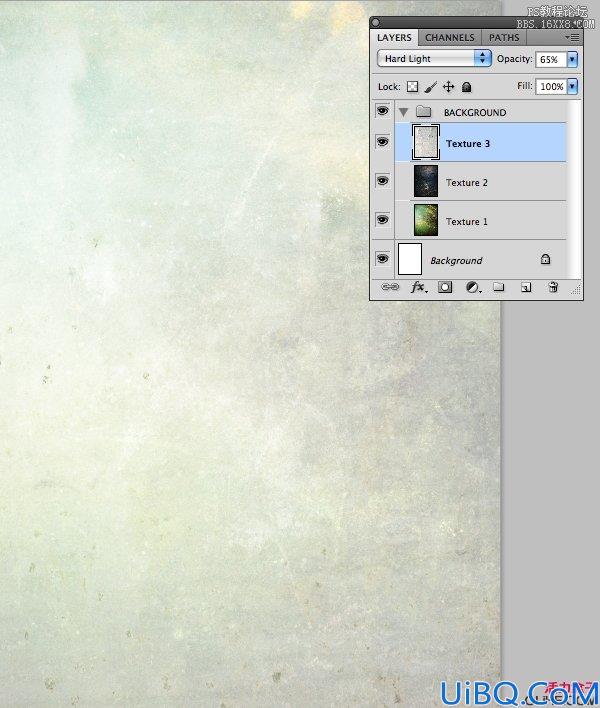Open the Hard Light blend mode dropdown
600x708 pixels.
[434, 58]
